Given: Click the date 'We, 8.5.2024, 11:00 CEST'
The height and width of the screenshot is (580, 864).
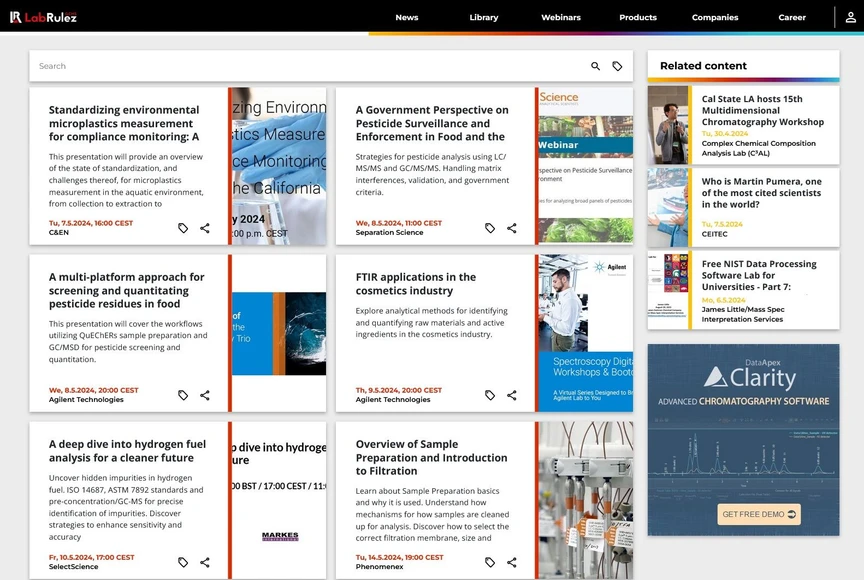Looking at the screenshot, I should 398,223.
